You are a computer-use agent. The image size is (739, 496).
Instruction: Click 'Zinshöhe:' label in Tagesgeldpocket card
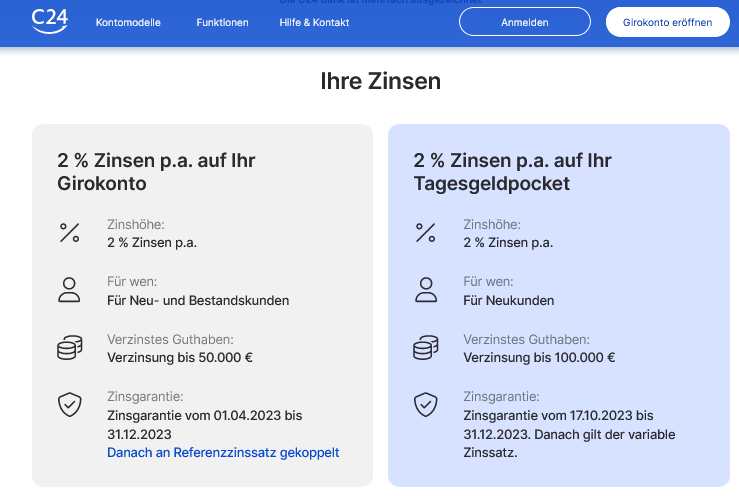pyautogui.click(x=492, y=224)
